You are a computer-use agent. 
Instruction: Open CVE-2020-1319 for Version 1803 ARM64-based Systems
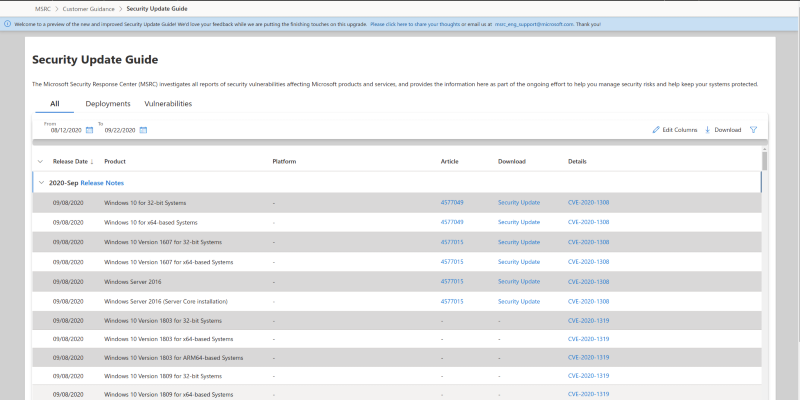(588, 358)
